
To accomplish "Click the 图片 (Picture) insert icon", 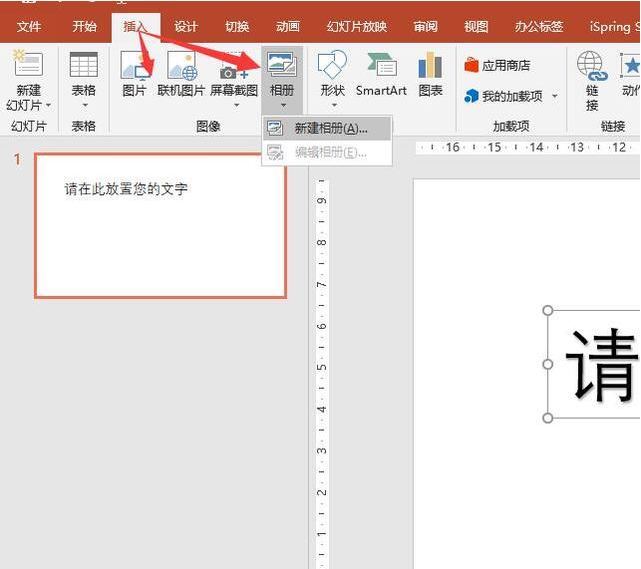I will tap(133, 66).
